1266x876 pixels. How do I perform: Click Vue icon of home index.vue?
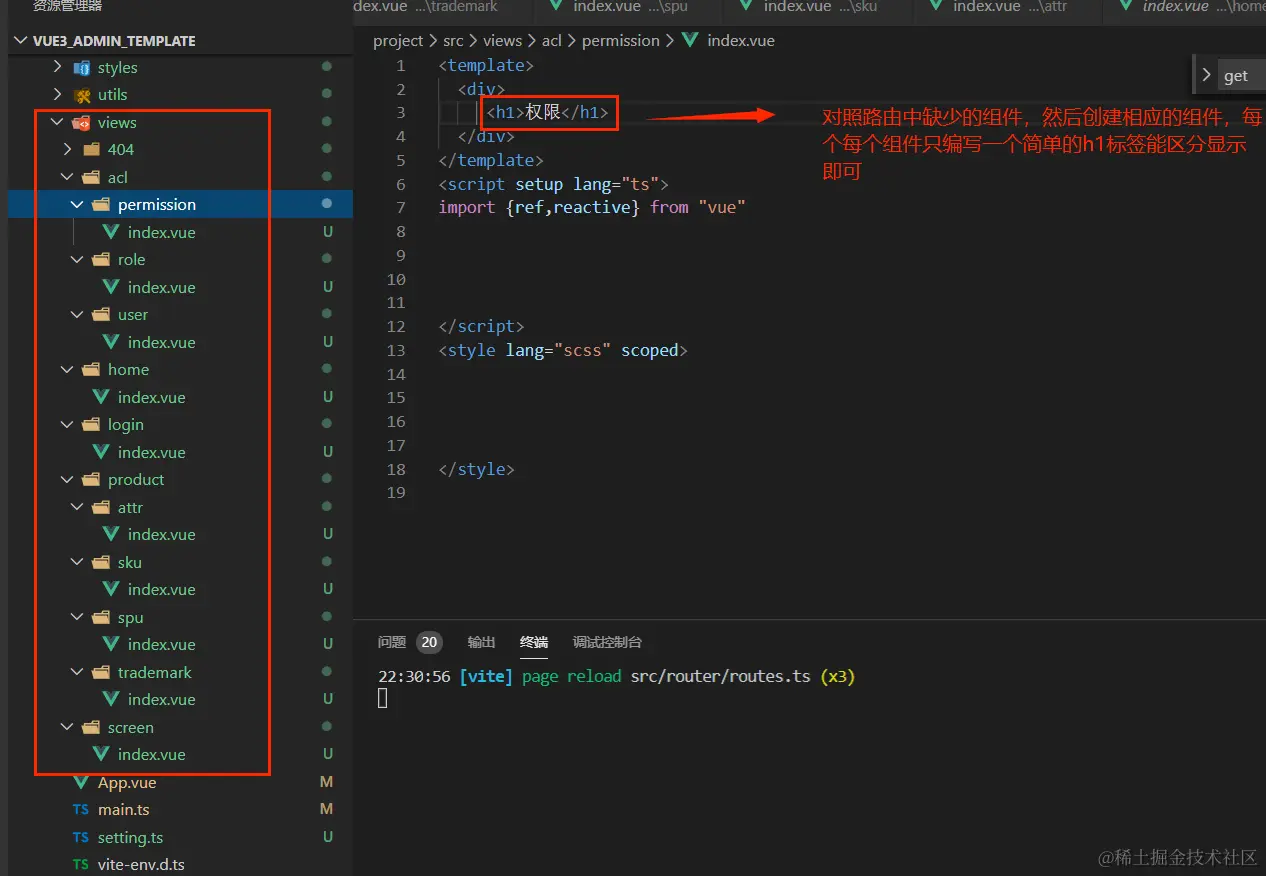pos(101,397)
